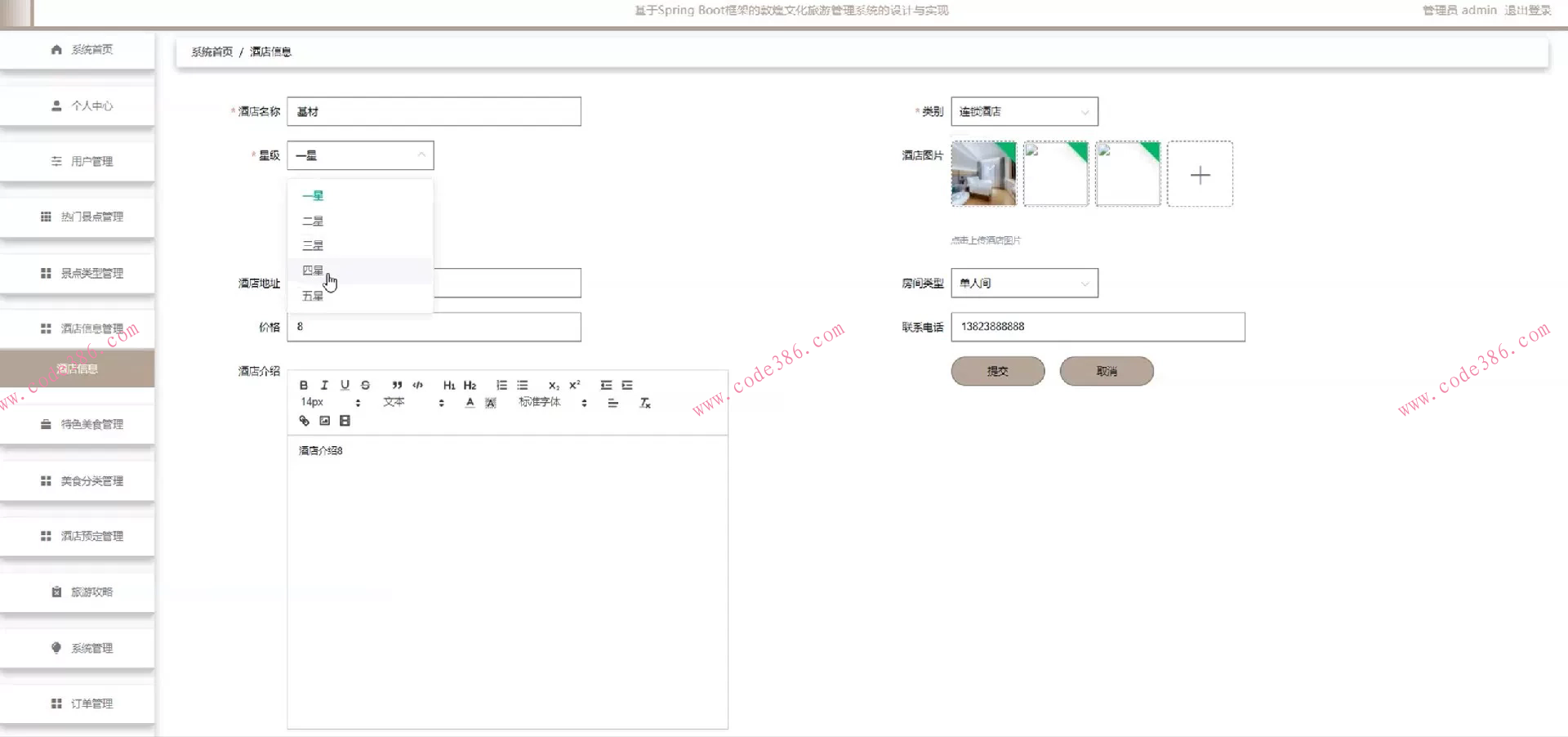1568x737 pixels.
Task: Focus the 价格 price input field
Action: pyautogui.click(x=434, y=327)
